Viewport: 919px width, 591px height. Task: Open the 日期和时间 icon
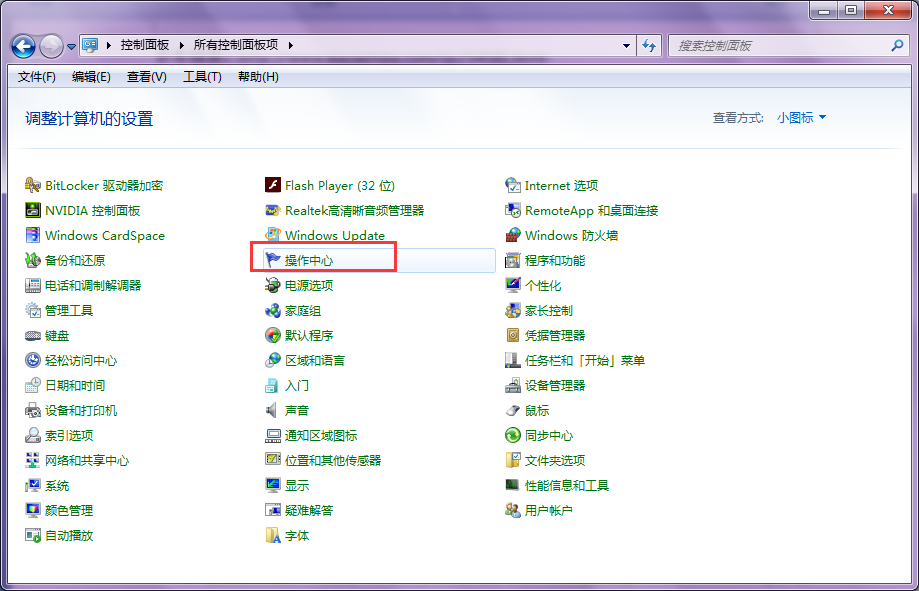(x=32, y=385)
